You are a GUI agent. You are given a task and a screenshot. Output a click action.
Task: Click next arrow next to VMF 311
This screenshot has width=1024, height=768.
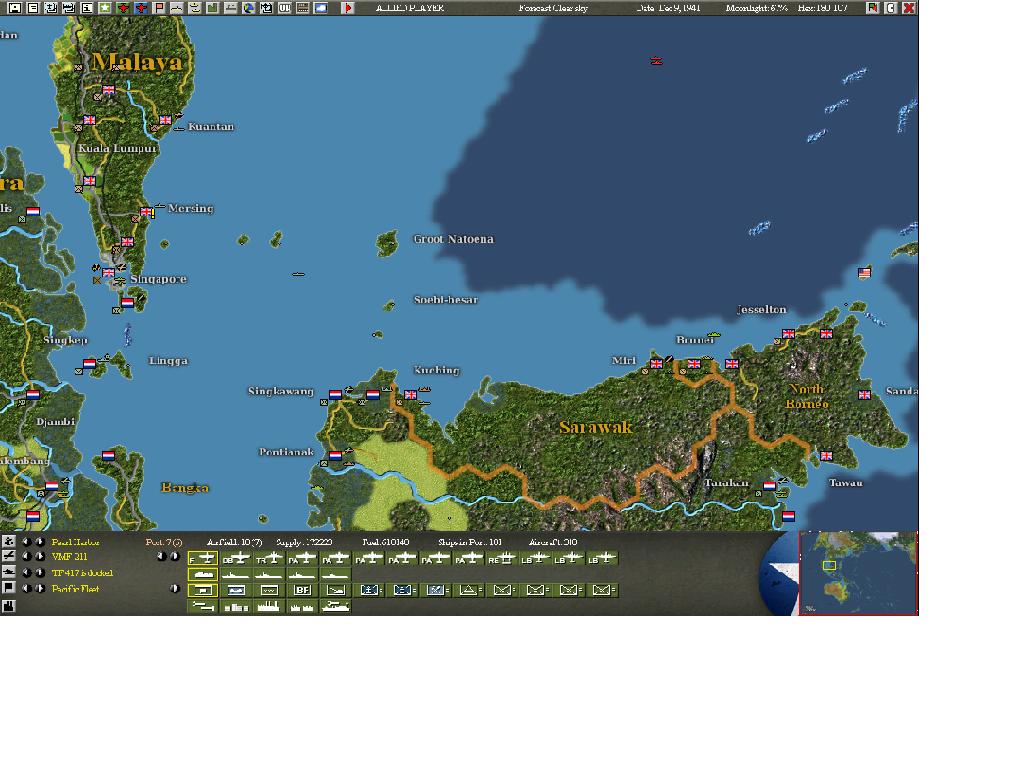(40, 556)
